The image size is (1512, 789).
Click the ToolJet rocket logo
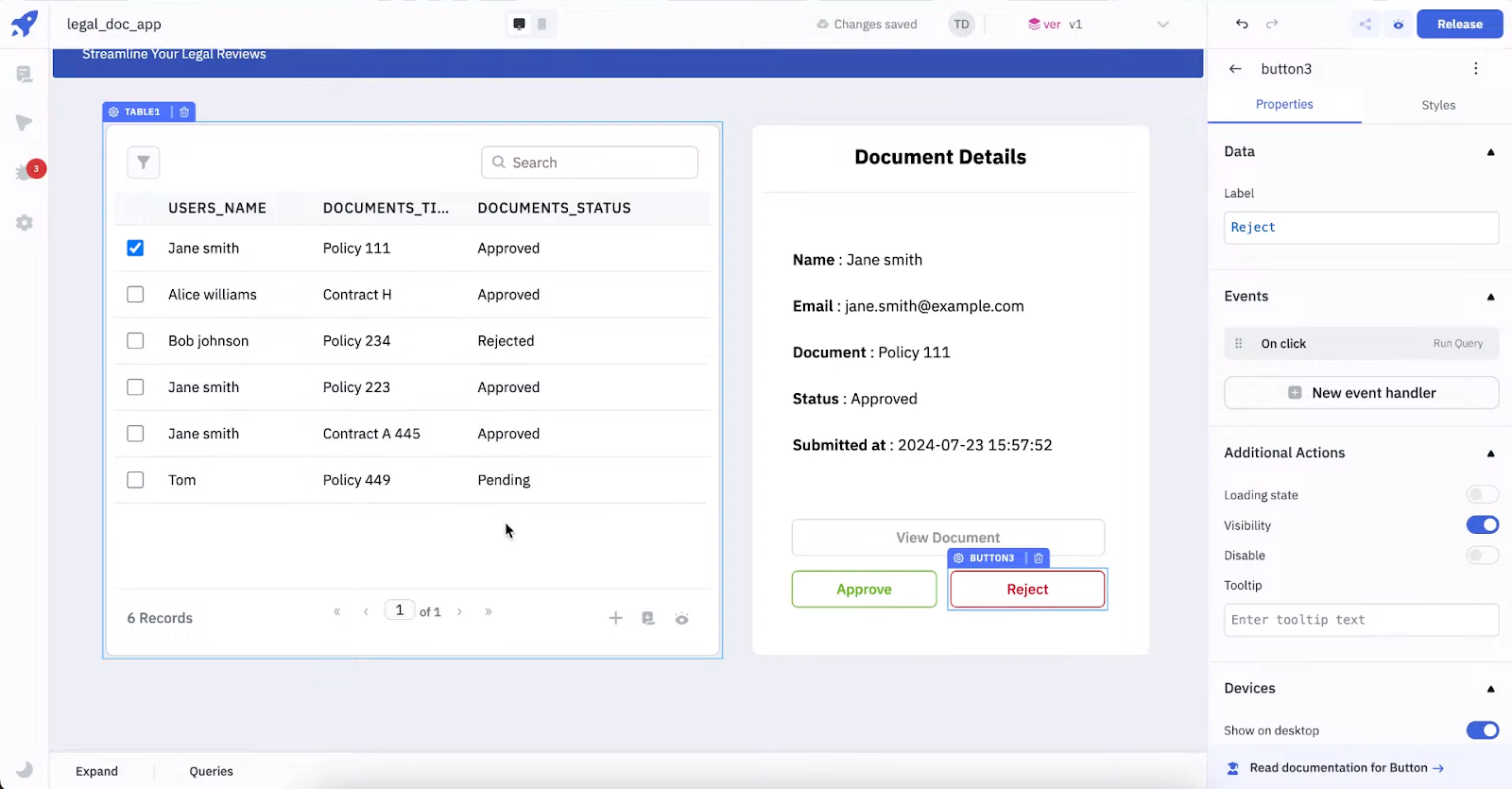pos(25,23)
